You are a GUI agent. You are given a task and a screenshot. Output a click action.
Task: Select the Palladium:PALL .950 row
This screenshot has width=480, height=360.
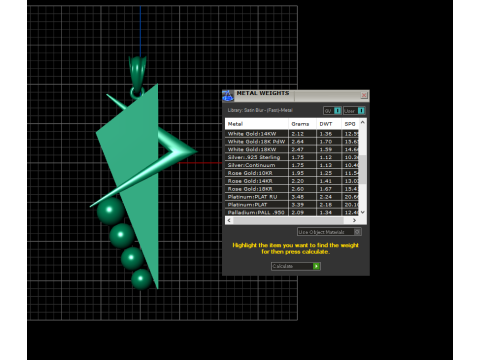(292, 212)
